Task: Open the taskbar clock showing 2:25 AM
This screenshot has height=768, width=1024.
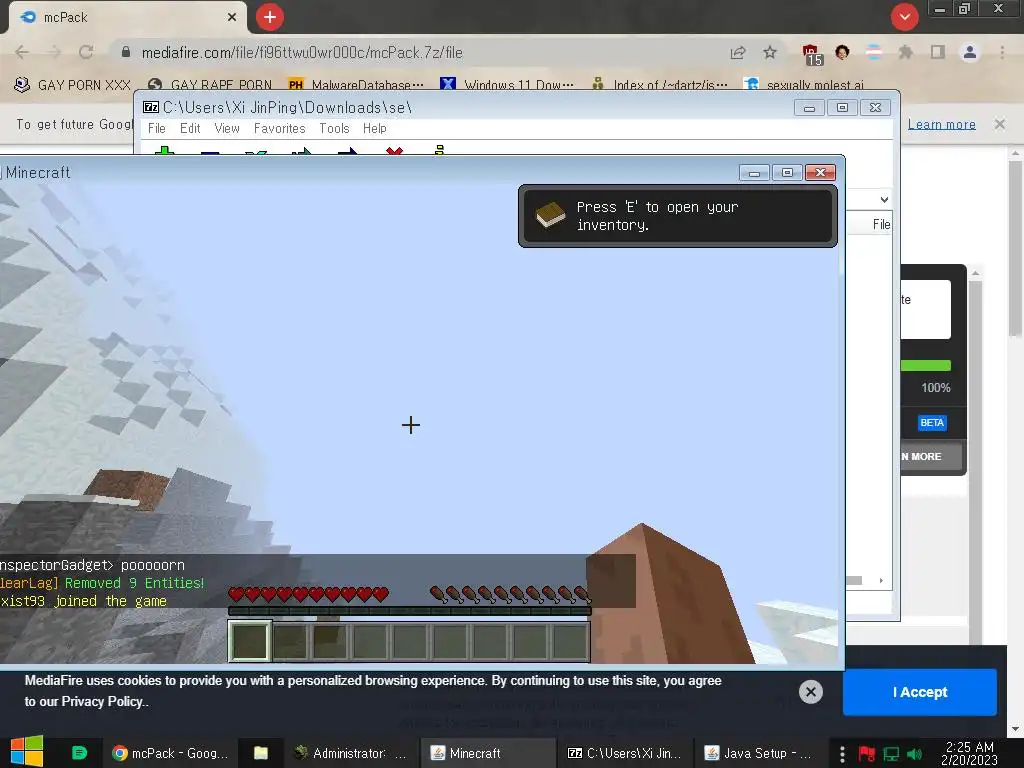Action: [969, 753]
